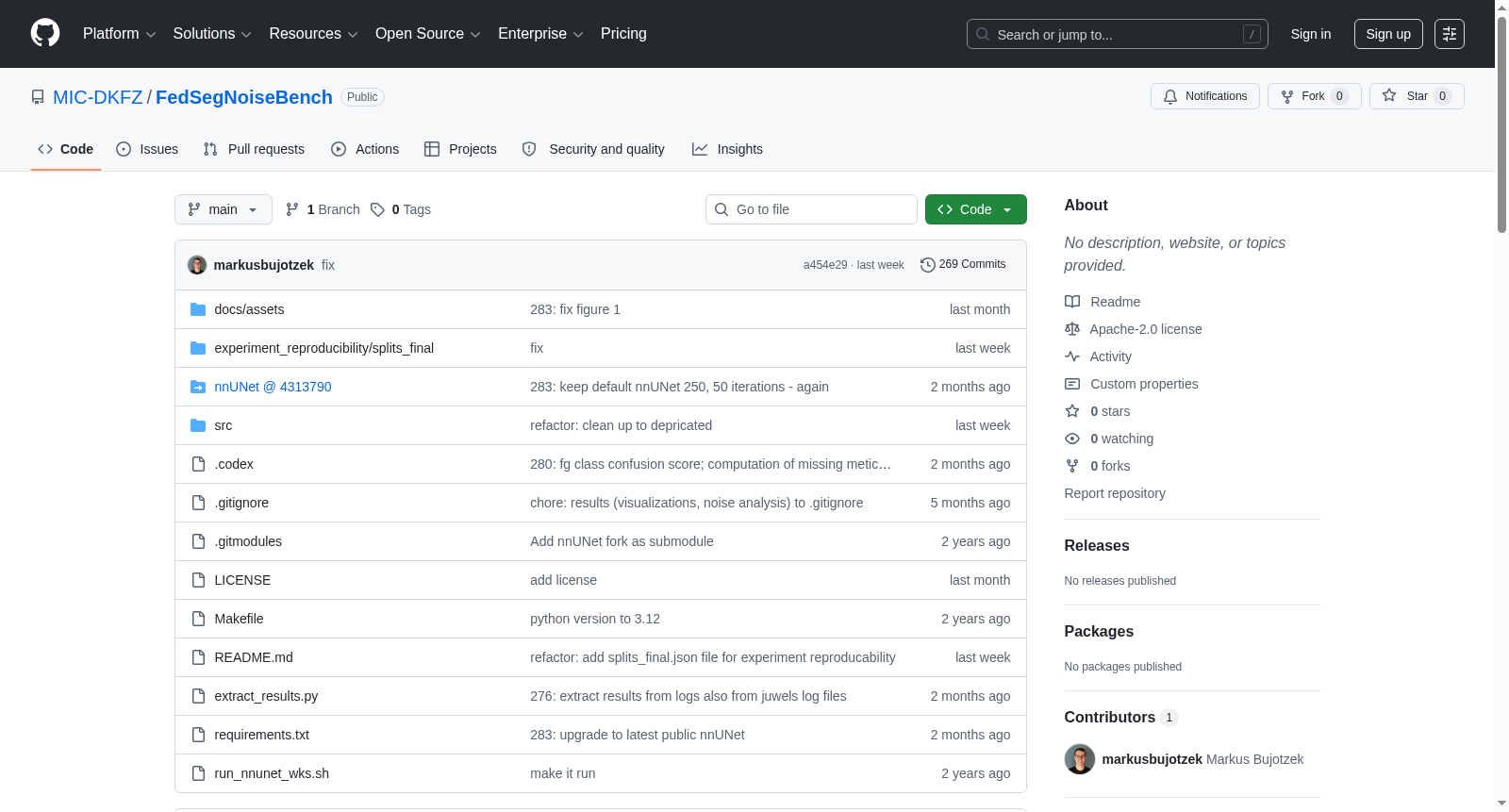Open the a454e29 commit hash link
Screen dimensions: 1509x812
point(825,265)
